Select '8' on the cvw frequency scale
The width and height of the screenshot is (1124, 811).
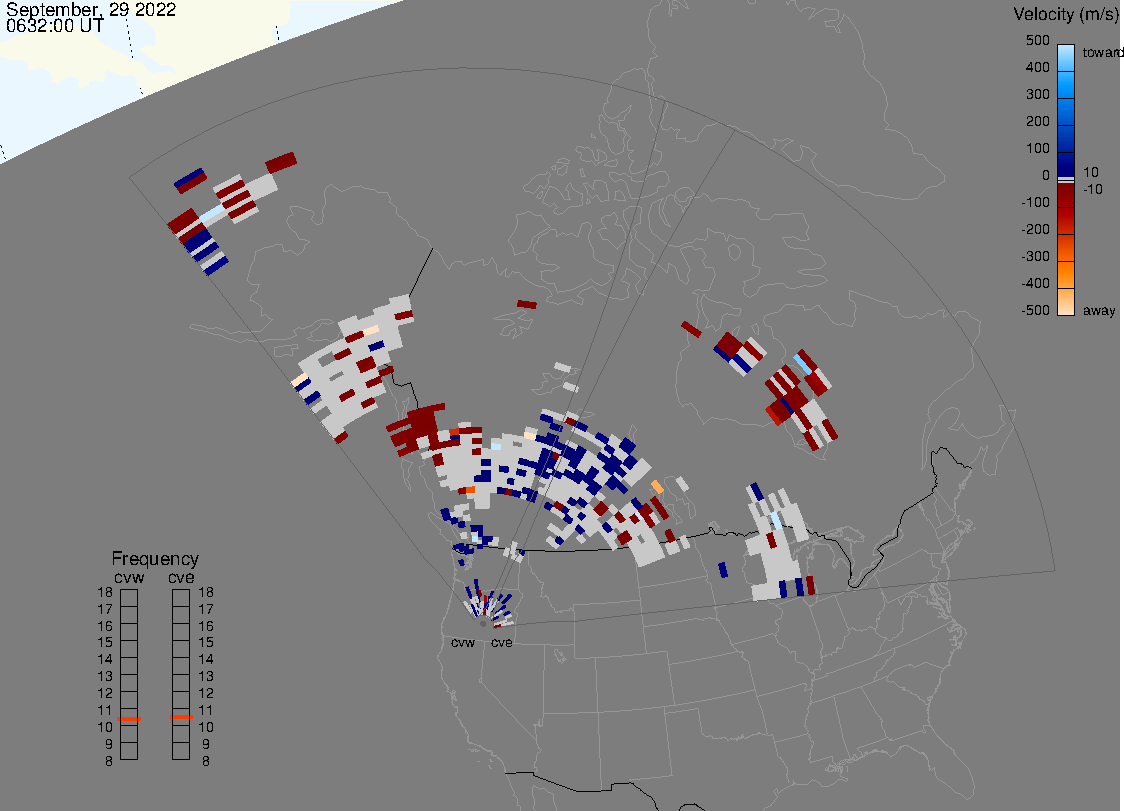pos(109,762)
